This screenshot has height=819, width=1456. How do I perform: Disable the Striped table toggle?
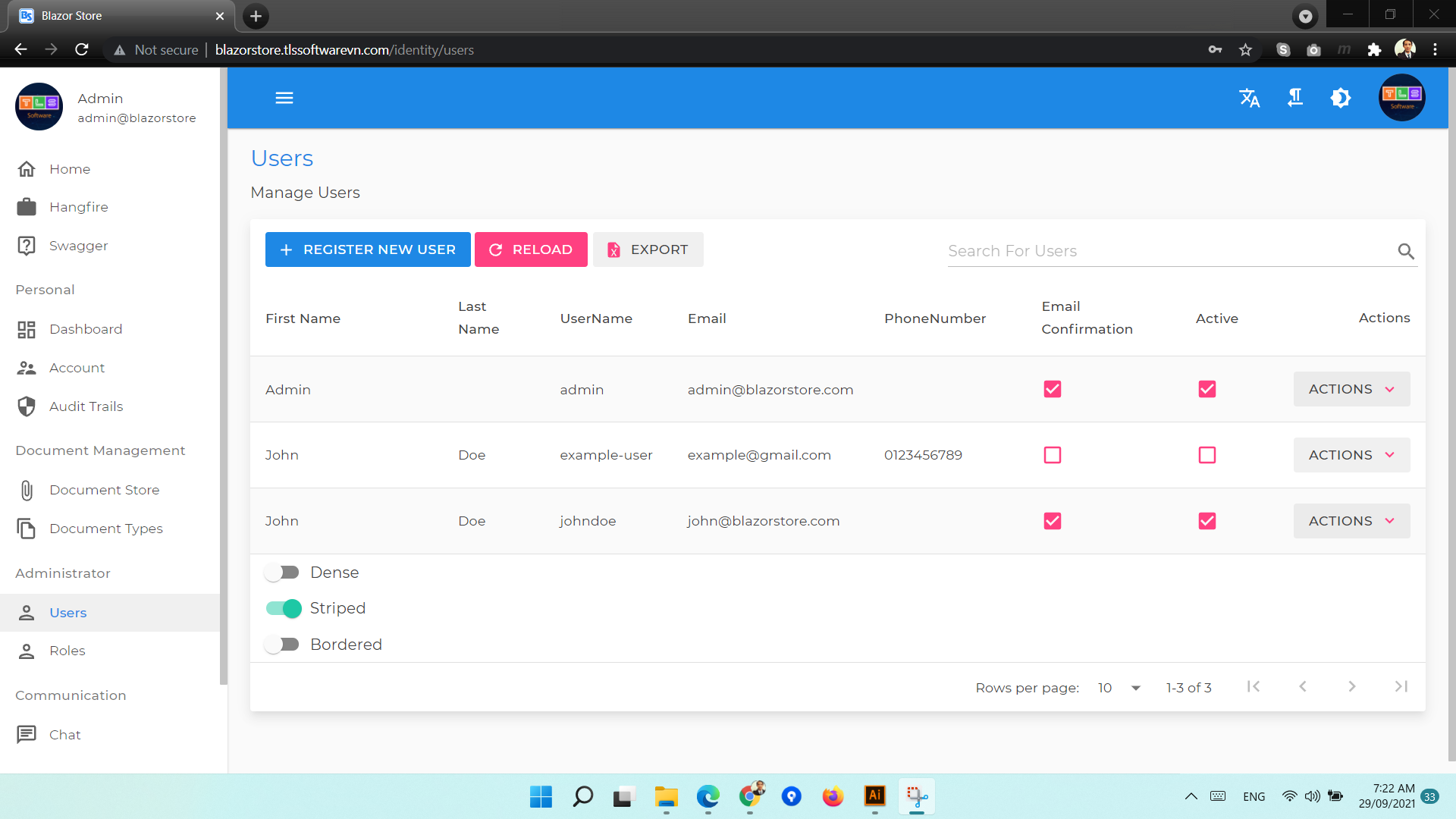pos(284,608)
